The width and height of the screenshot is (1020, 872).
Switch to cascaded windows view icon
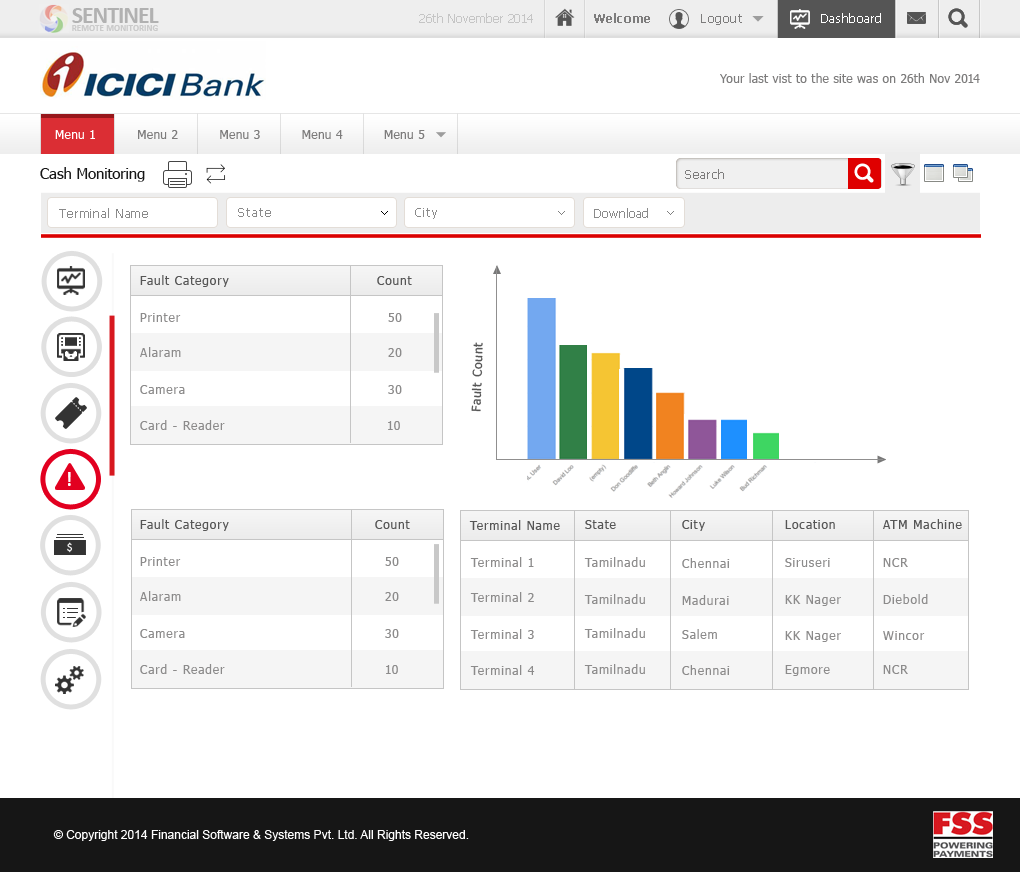pyautogui.click(x=963, y=173)
